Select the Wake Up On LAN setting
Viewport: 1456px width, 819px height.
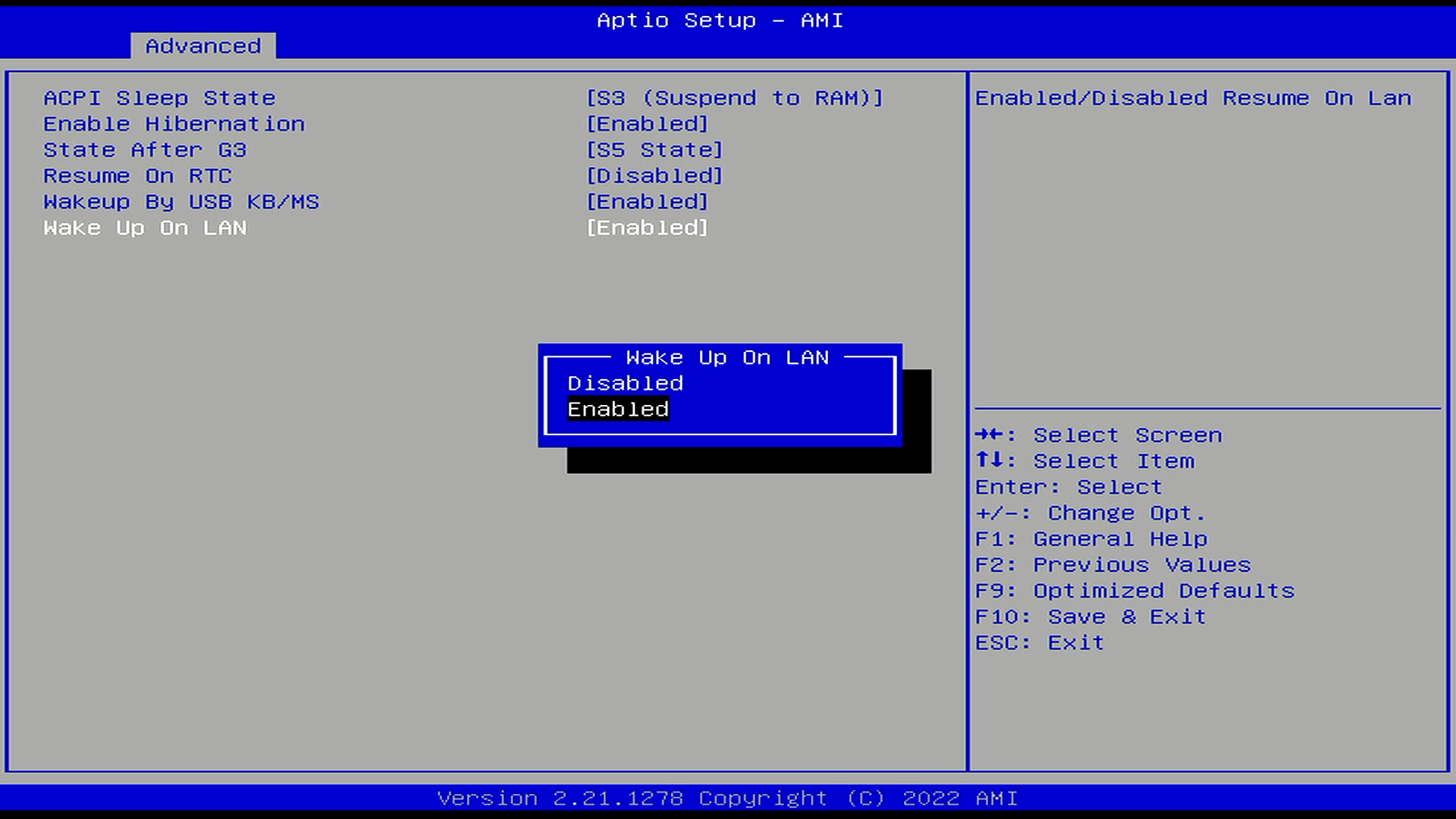(x=145, y=228)
